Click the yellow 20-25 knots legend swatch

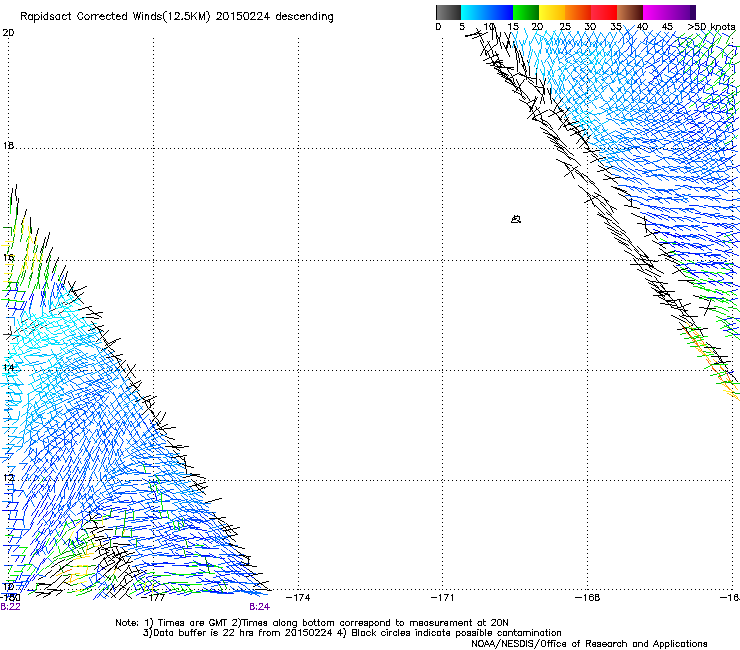point(552,12)
